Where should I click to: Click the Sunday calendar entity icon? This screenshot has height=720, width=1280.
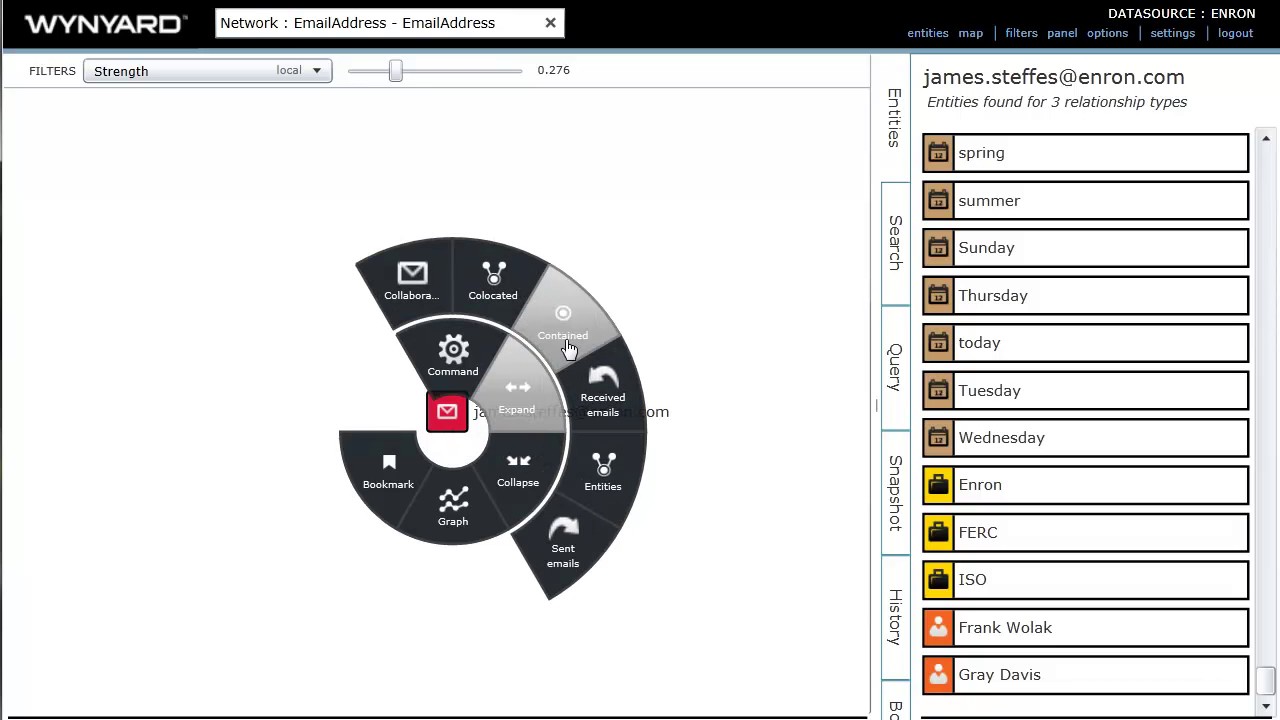point(938,248)
